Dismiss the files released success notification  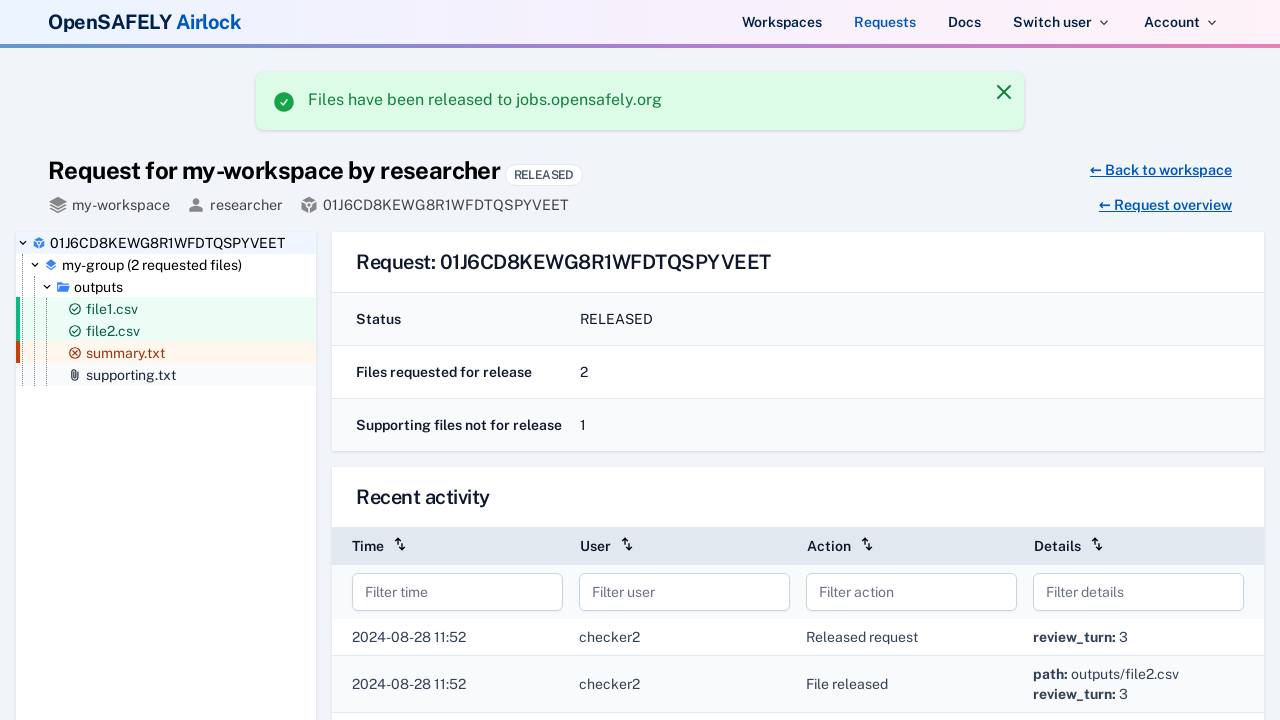[1004, 92]
